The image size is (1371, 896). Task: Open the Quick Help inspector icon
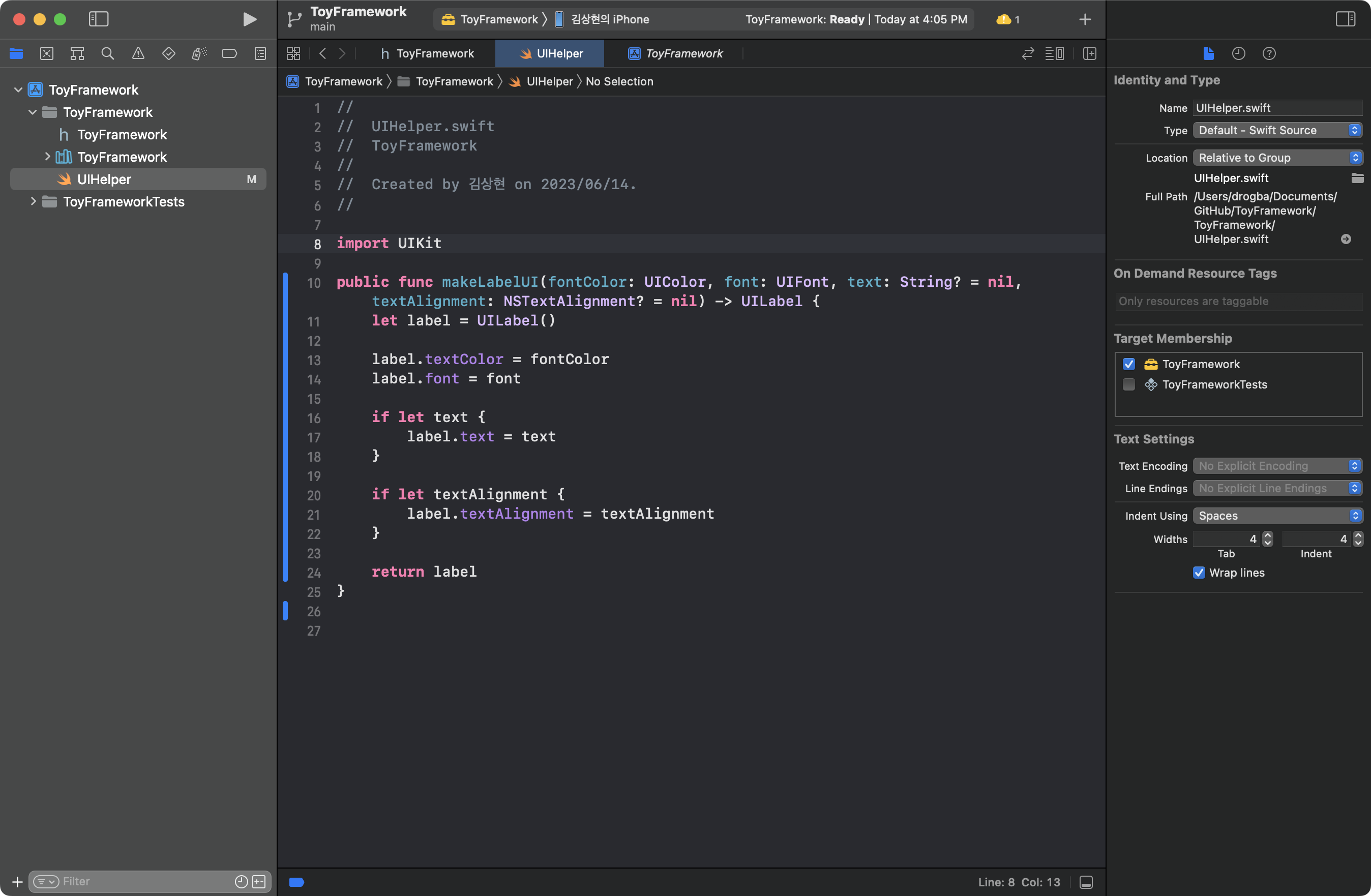coord(1268,53)
